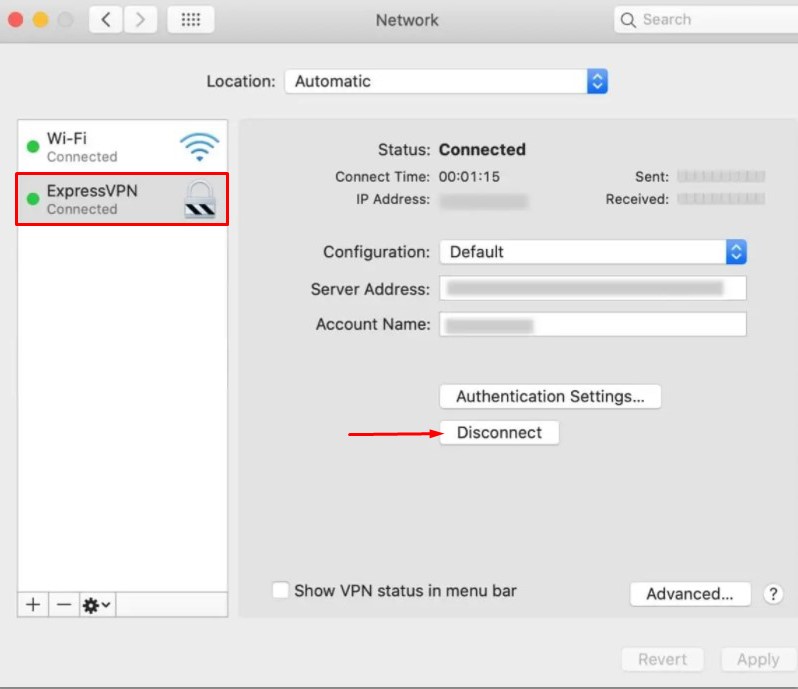798x689 pixels.
Task: Go forward using the right chevron button
Action: [x=140, y=20]
